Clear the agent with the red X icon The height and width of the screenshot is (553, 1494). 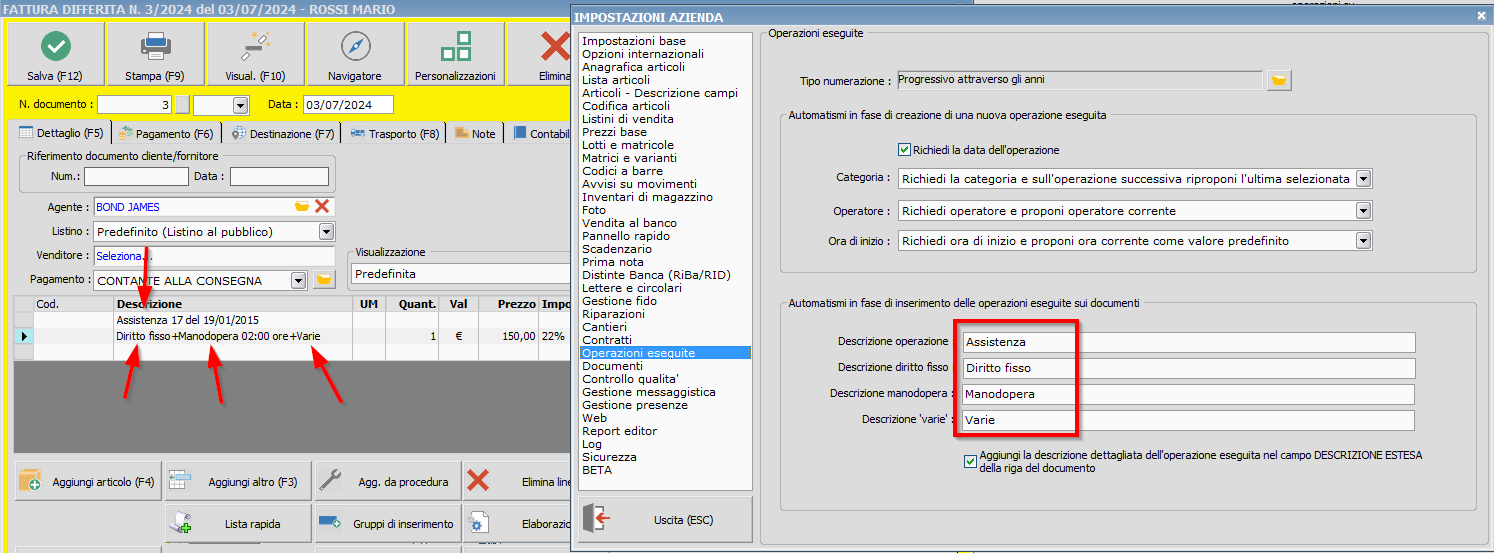[x=322, y=207]
